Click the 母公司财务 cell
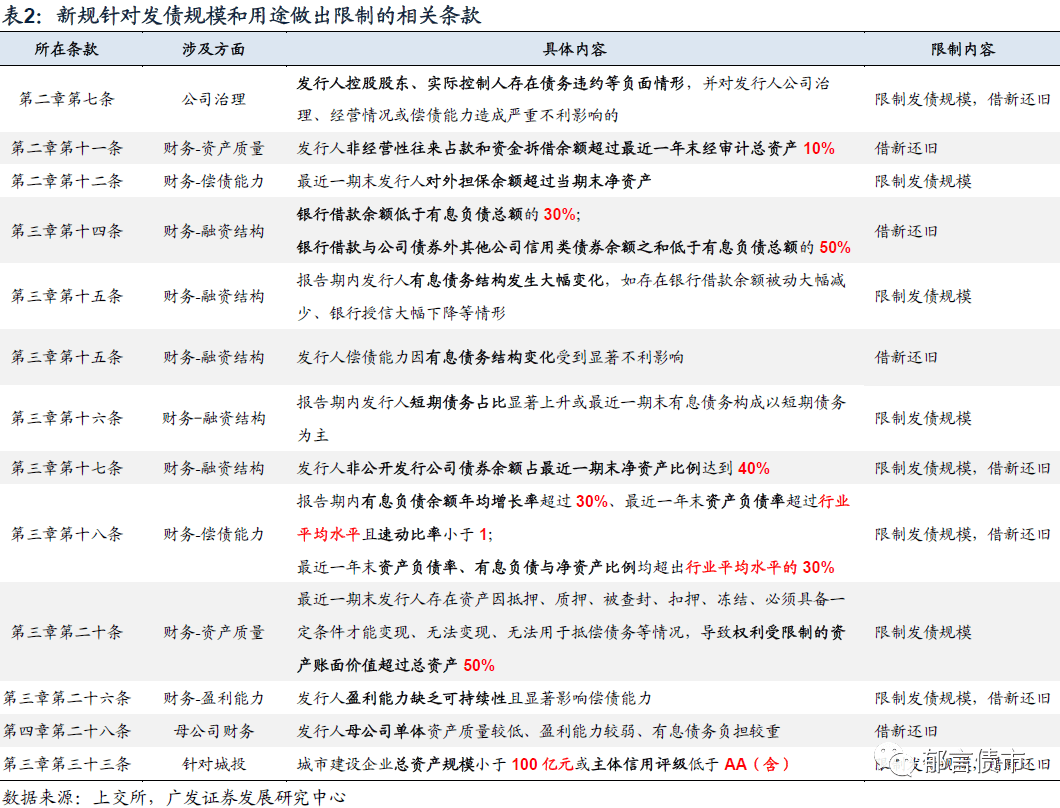 click(x=213, y=731)
